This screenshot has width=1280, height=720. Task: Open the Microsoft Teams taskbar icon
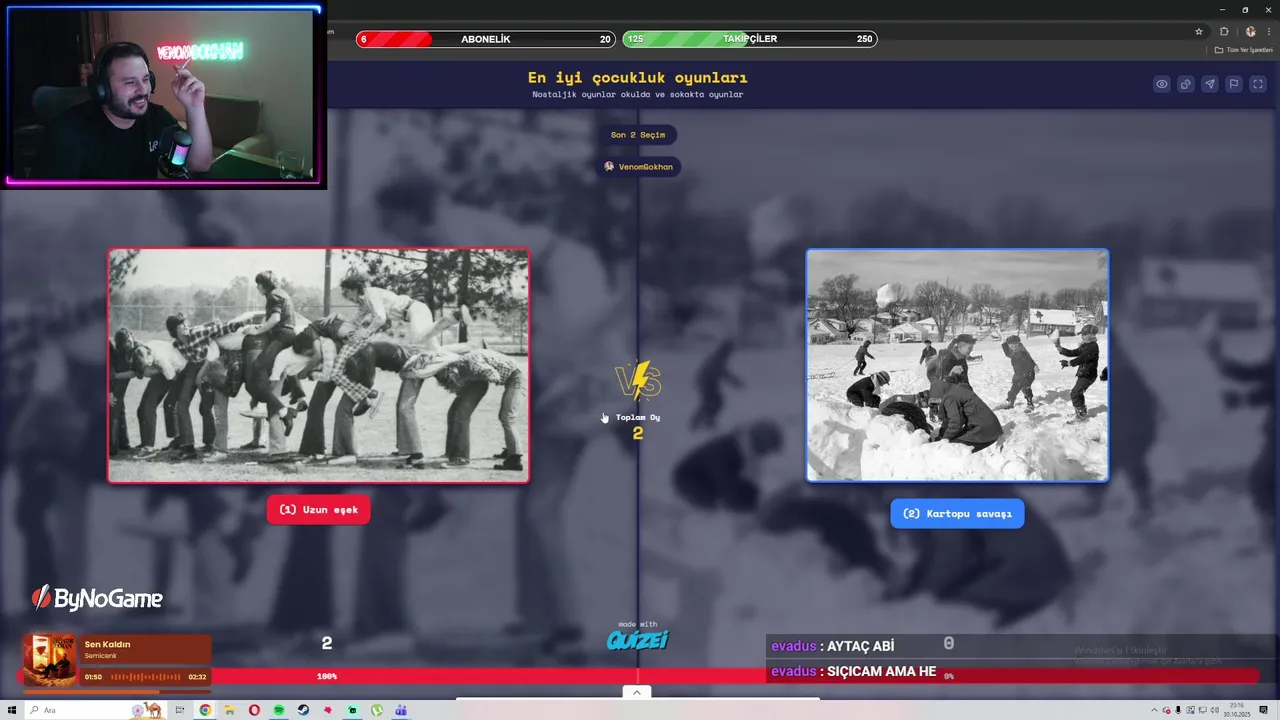click(x=401, y=710)
